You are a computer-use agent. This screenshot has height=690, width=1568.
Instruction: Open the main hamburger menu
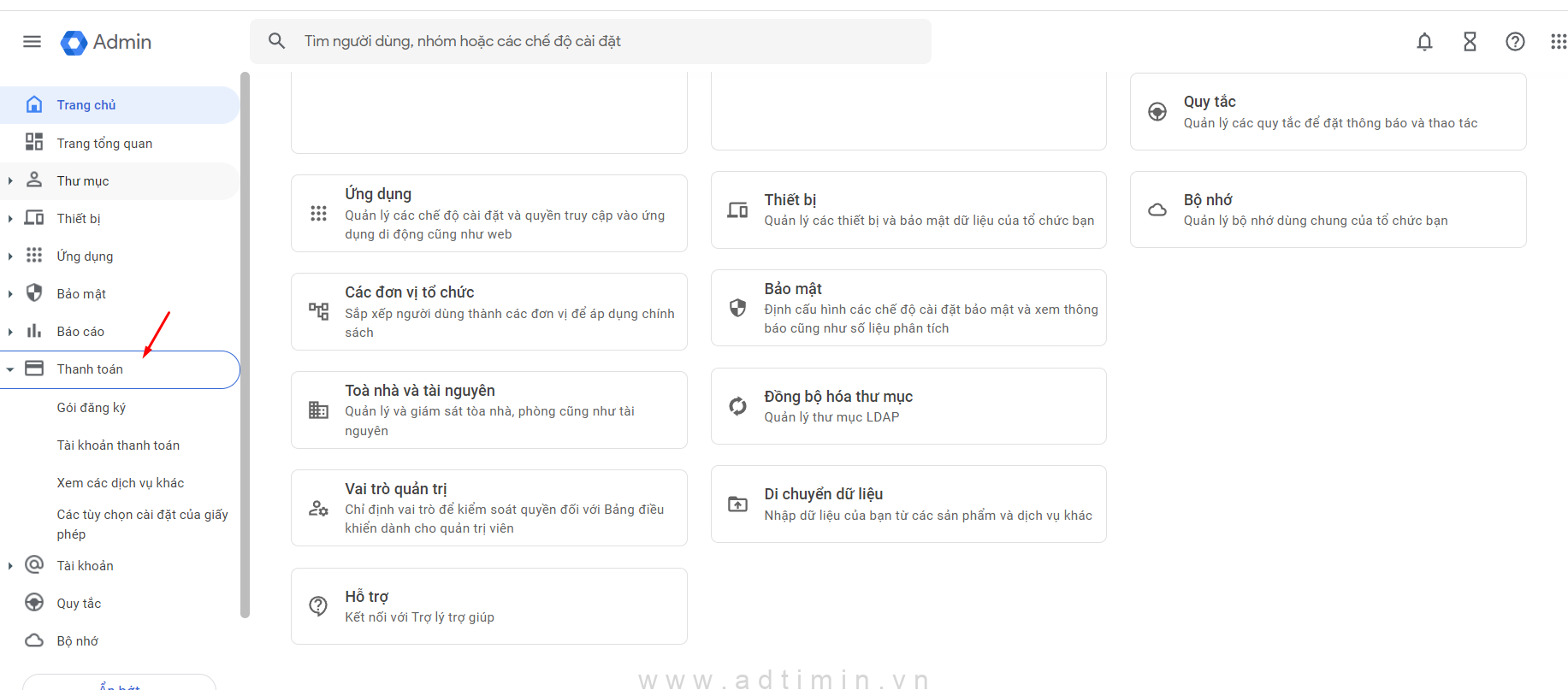coord(32,41)
